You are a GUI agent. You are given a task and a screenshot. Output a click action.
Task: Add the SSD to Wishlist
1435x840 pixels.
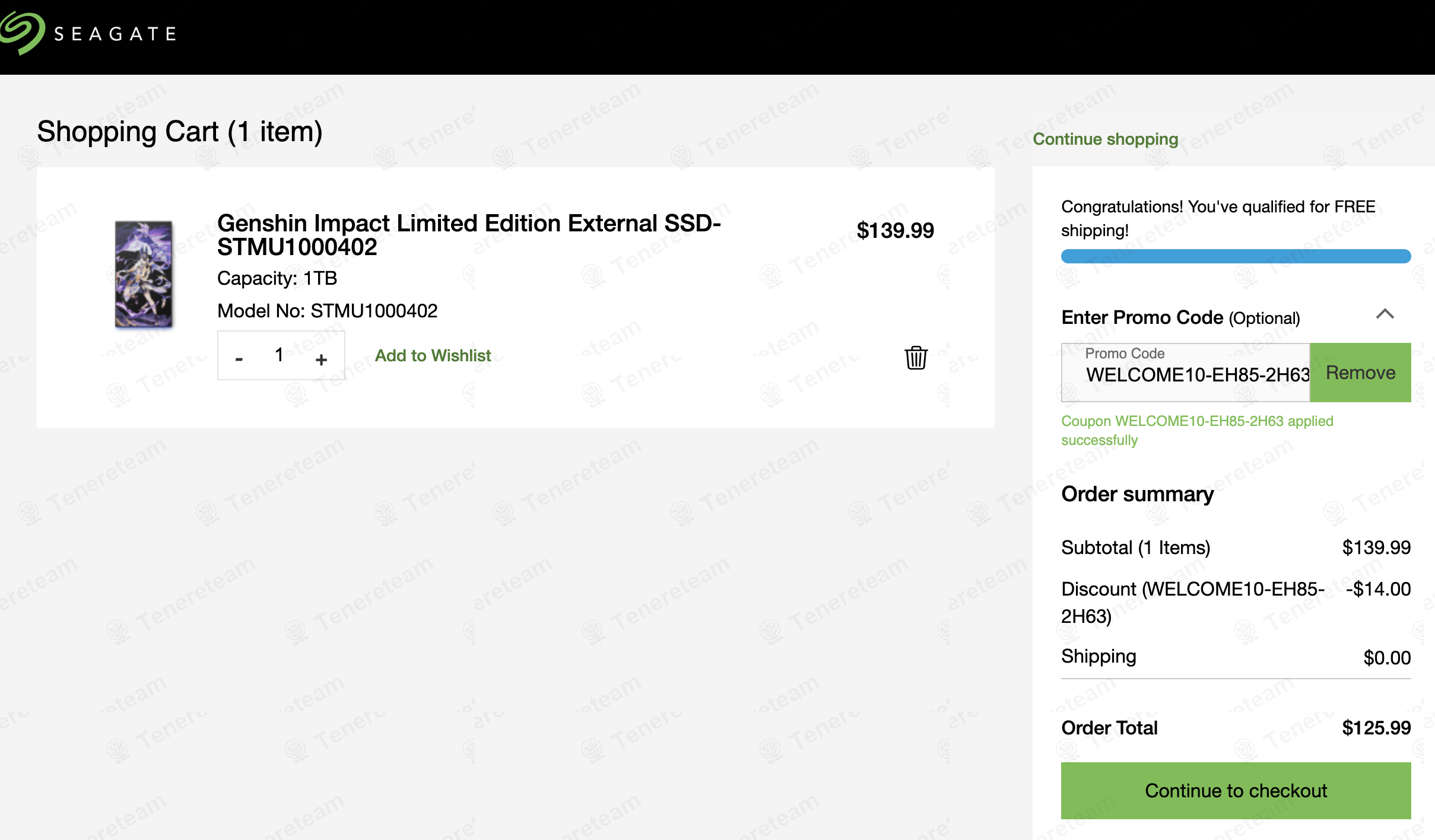pos(433,355)
